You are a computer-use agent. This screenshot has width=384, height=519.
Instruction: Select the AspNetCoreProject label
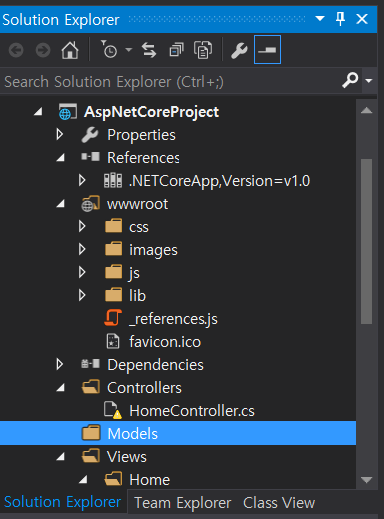(152, 112)
